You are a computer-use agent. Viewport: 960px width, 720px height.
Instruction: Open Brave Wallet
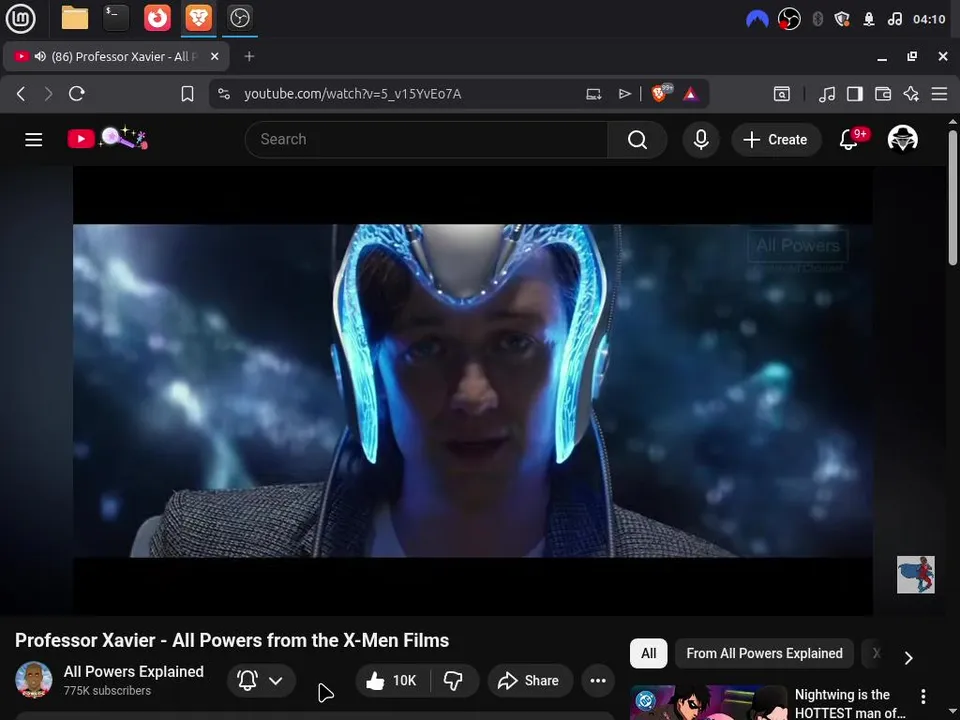[x=883, y=94]
